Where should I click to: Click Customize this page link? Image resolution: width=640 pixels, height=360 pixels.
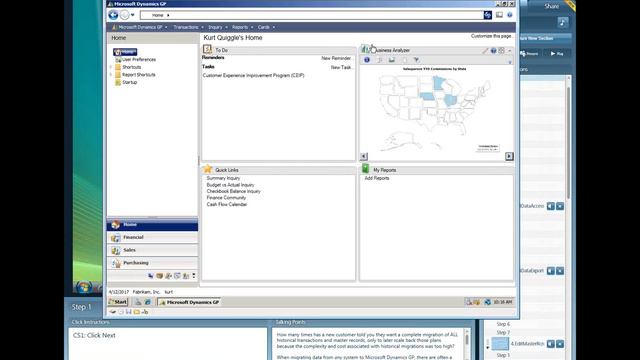click(x=491, y=36)
